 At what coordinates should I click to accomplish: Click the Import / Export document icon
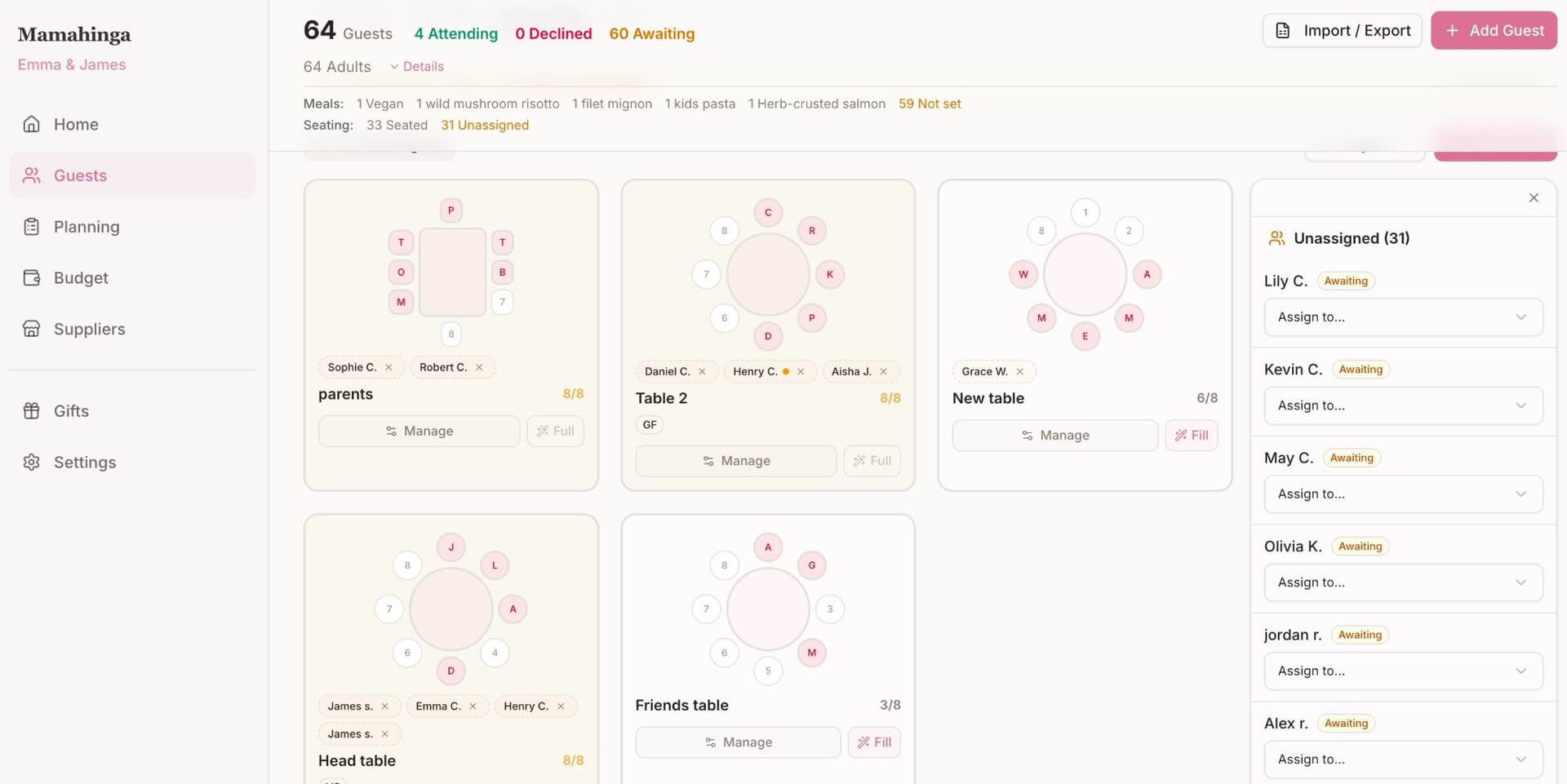pyautogui.click(x=1283, y=30)
